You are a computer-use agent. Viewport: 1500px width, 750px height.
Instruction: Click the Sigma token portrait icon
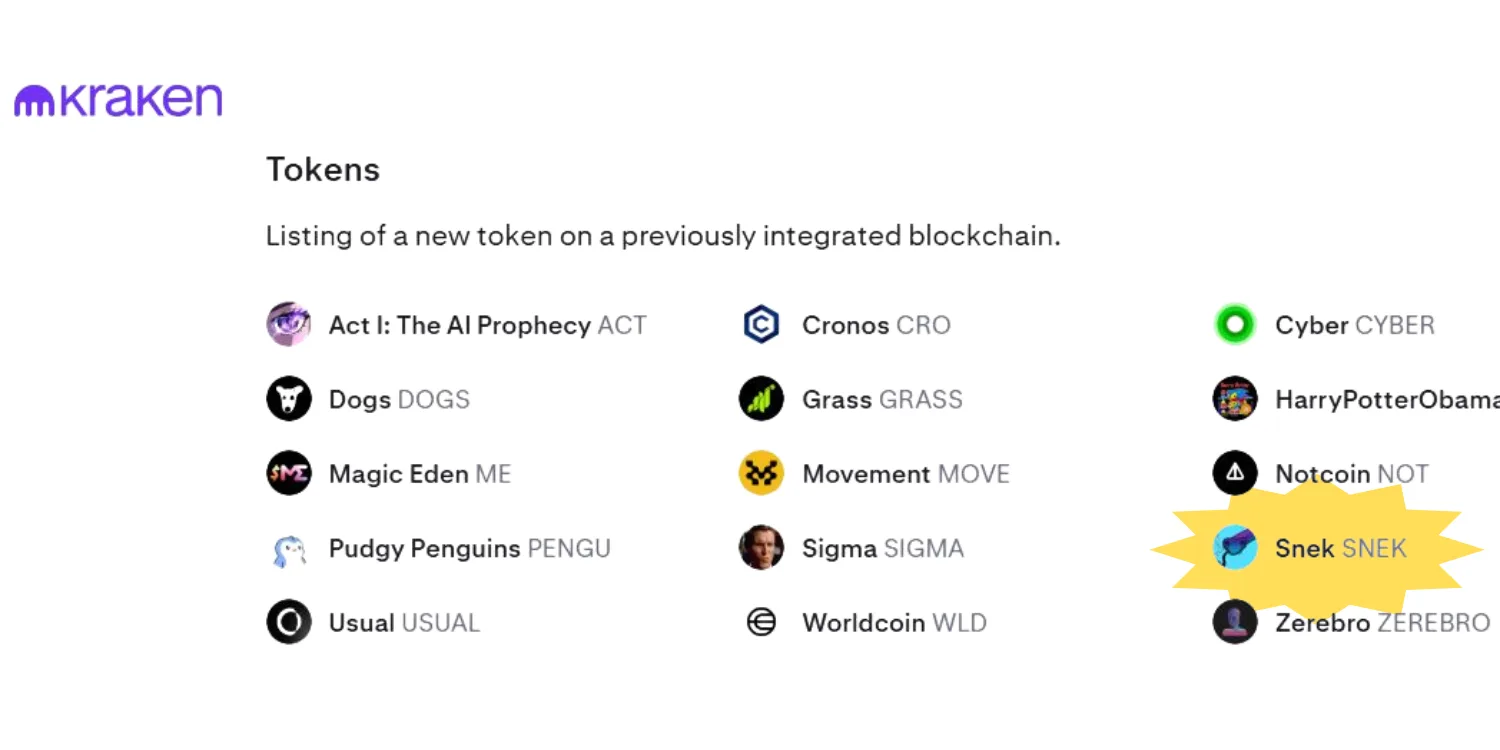click(x=762, y=548)
